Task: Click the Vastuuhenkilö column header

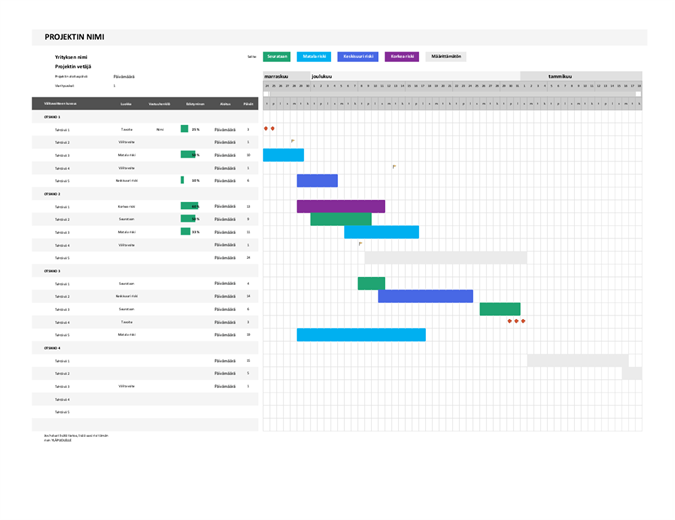Action: click(x=159, y=104)
